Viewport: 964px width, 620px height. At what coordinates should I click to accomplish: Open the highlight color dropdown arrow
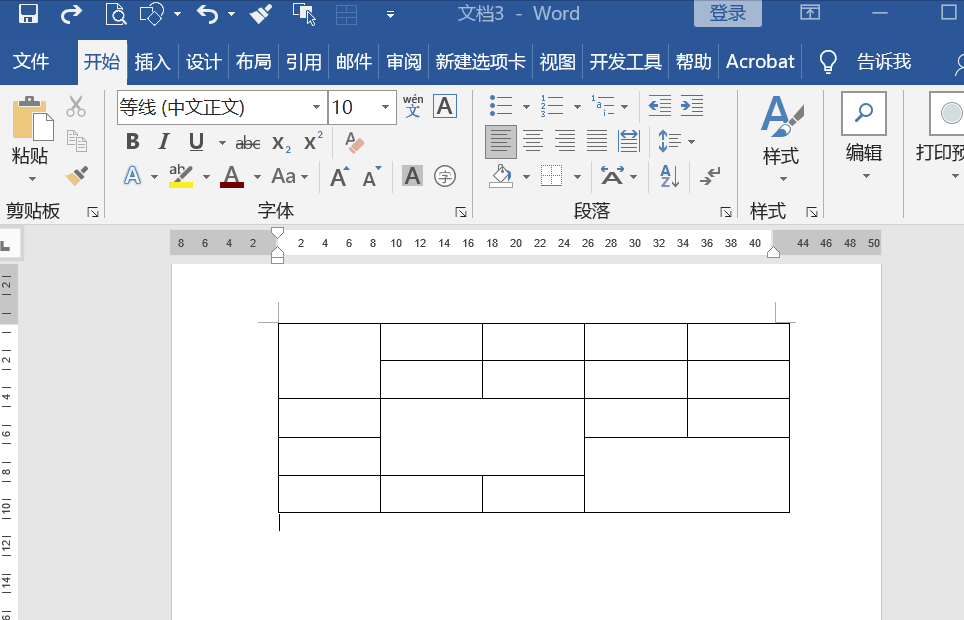(207, 177)
